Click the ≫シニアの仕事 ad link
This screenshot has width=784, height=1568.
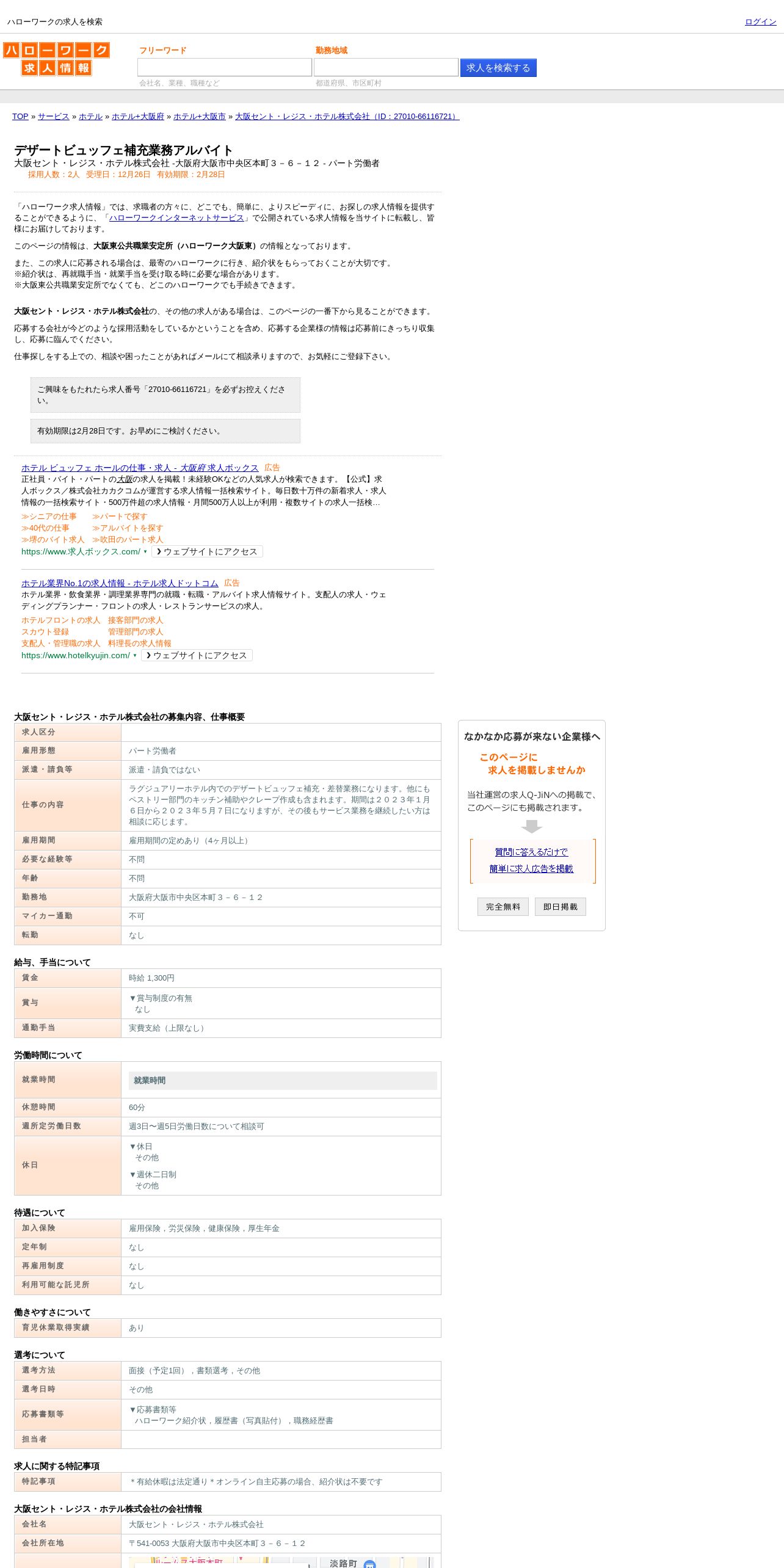[49, 517]
